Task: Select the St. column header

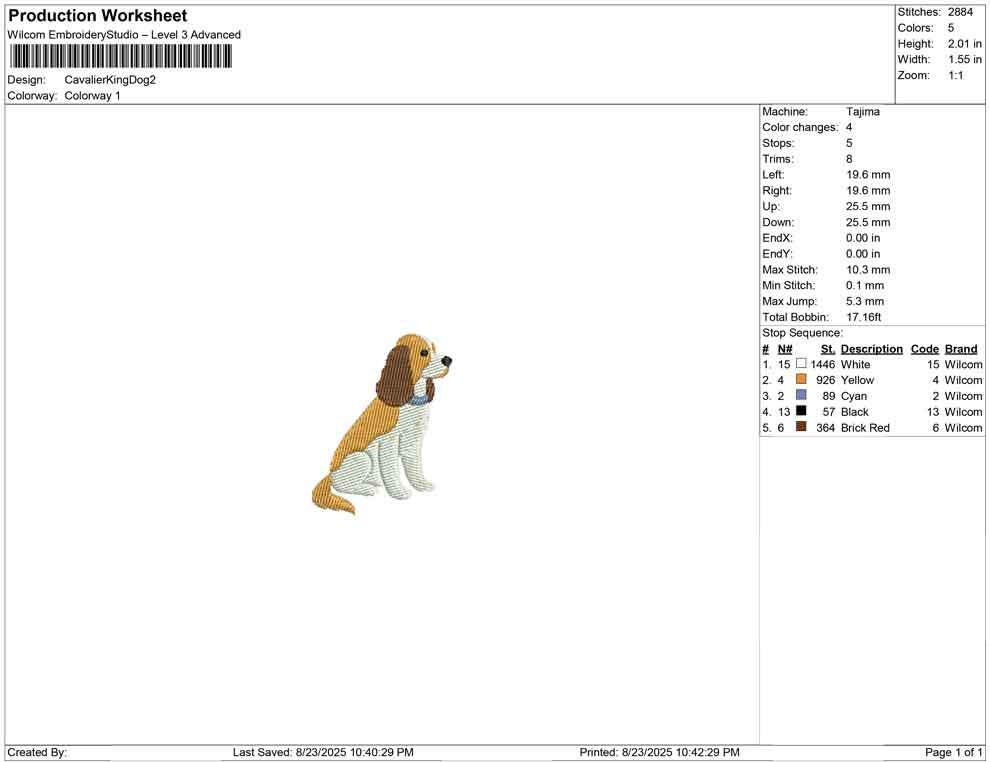Action: pos(827,348)
